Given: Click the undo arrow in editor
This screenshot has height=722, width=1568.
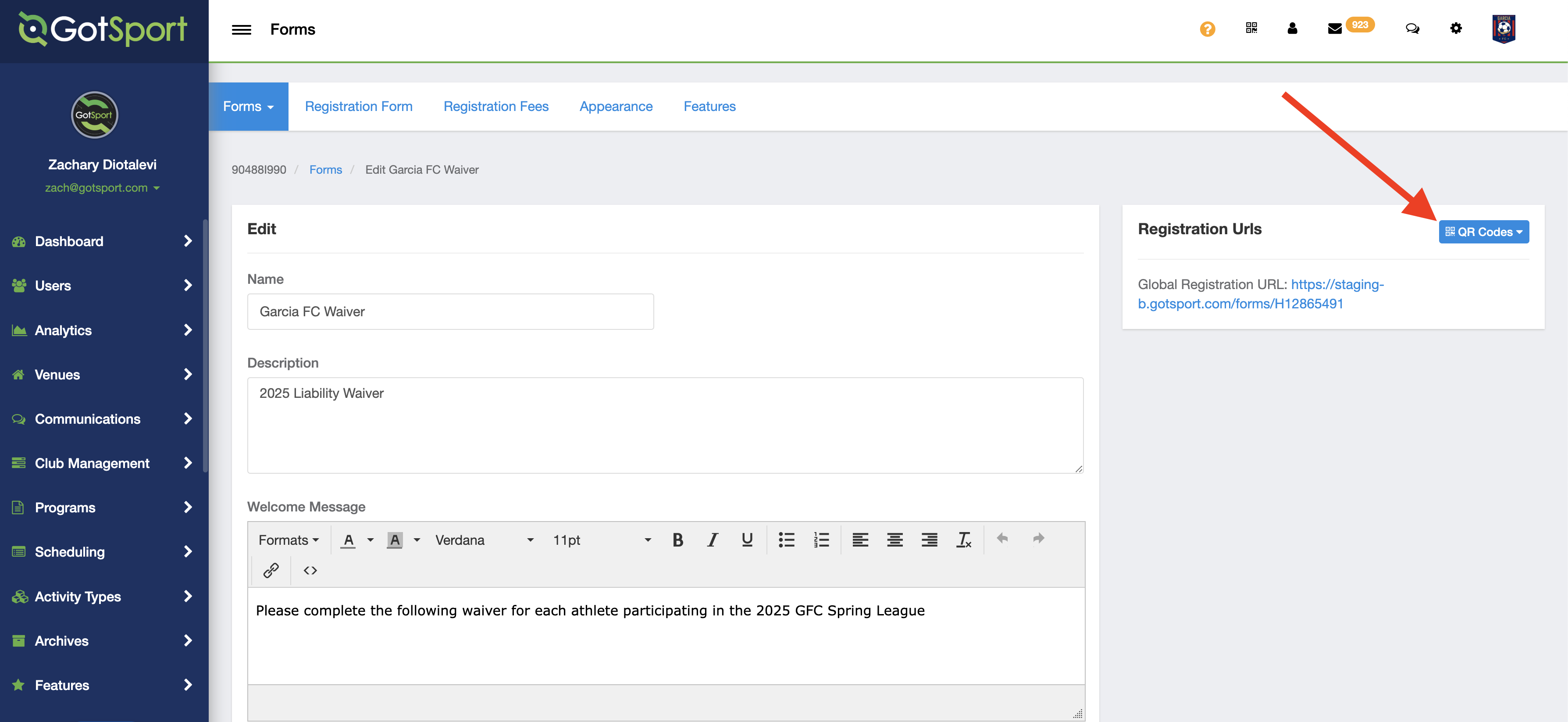Looking at the screenshot, I should click(1002, 539).
